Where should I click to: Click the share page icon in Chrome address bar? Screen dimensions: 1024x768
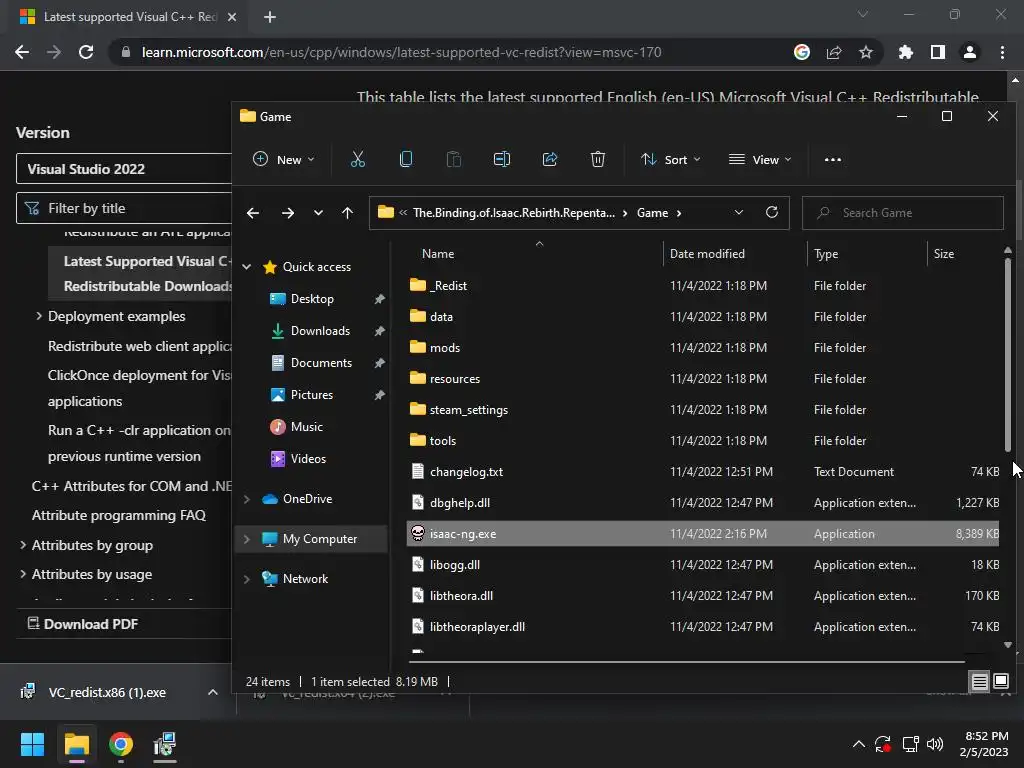[834, 52]
